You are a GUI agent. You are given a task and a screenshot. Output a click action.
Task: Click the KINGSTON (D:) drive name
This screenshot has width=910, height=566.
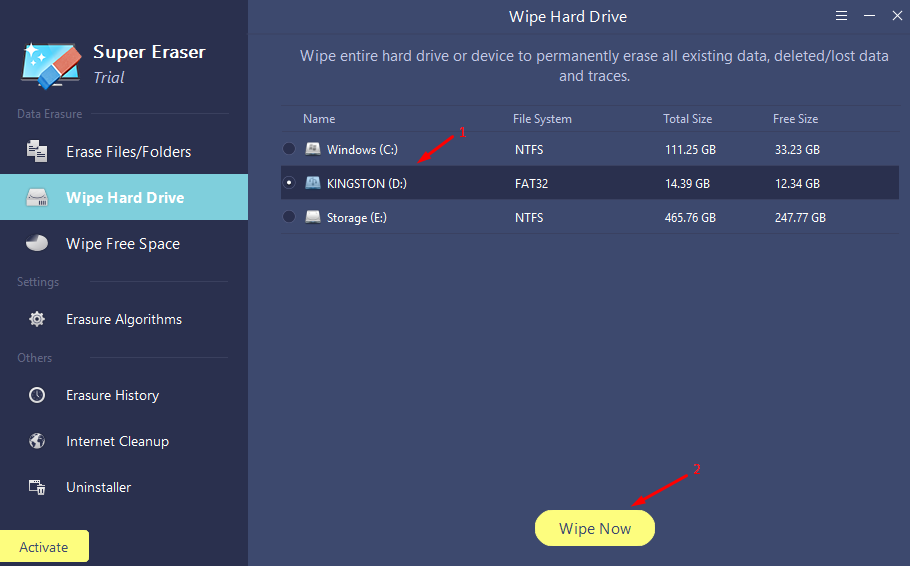coord(367,183)
